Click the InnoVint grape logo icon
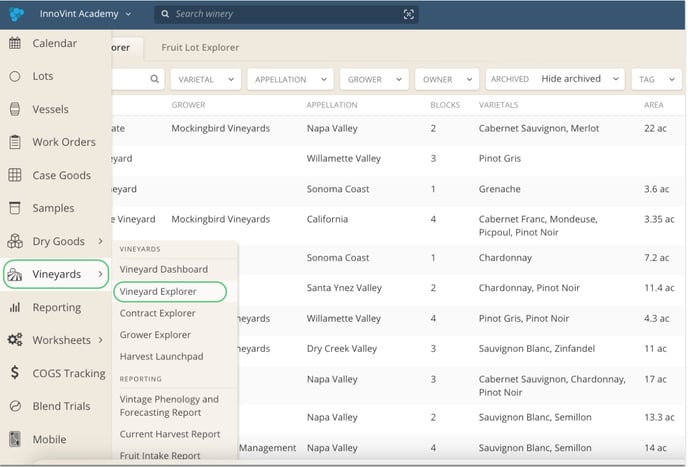 point(16,14)
